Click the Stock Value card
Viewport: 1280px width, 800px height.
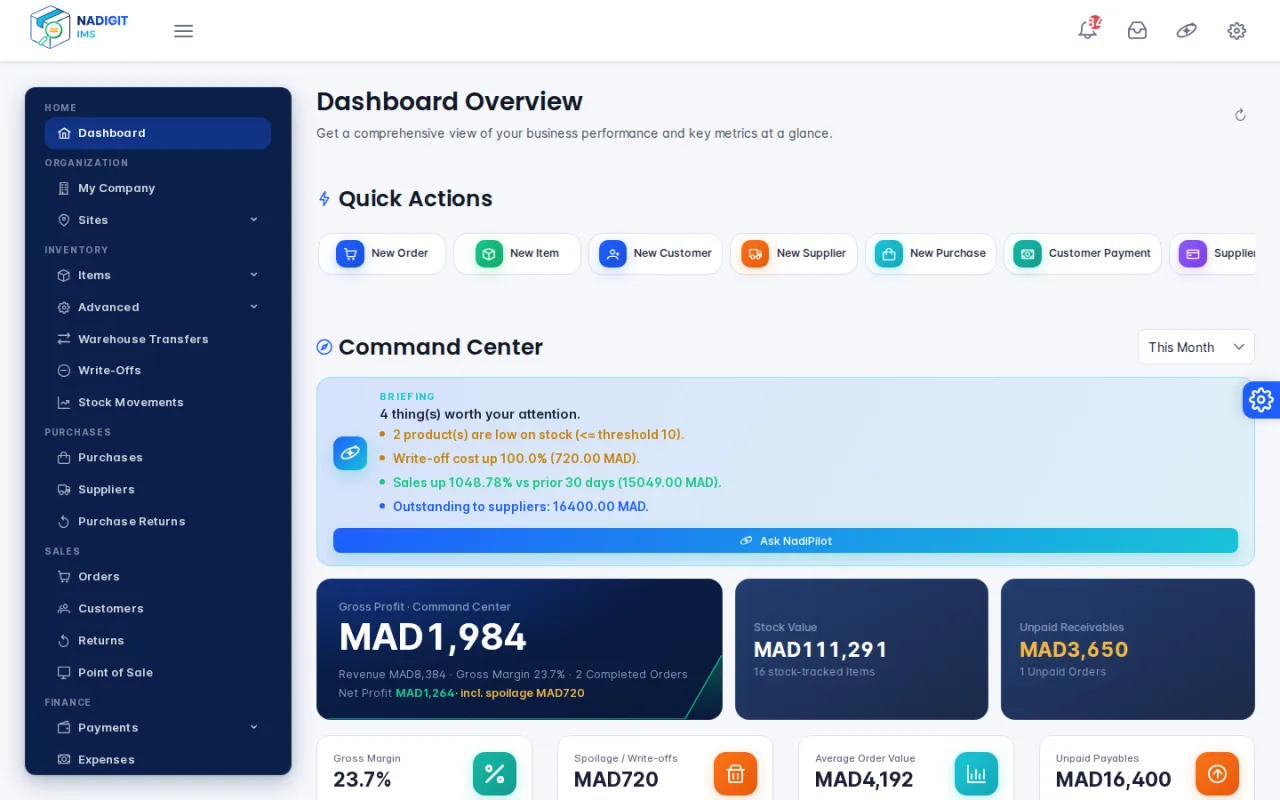point(861,649)
